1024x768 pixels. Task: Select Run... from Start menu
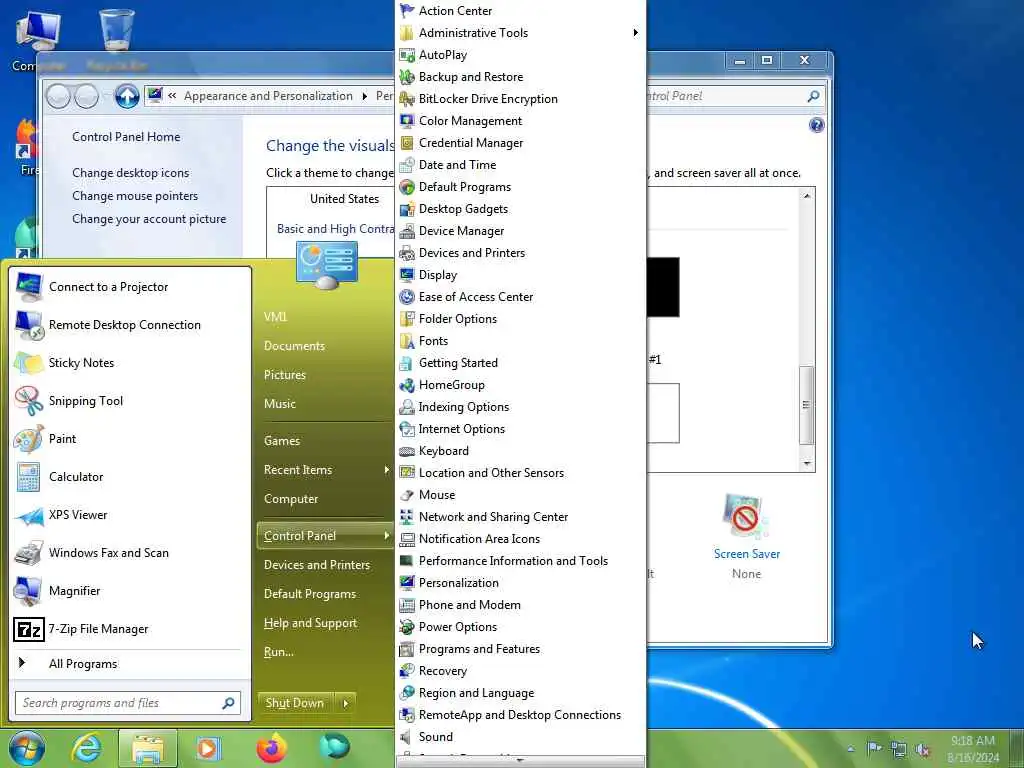coord(278,652)
